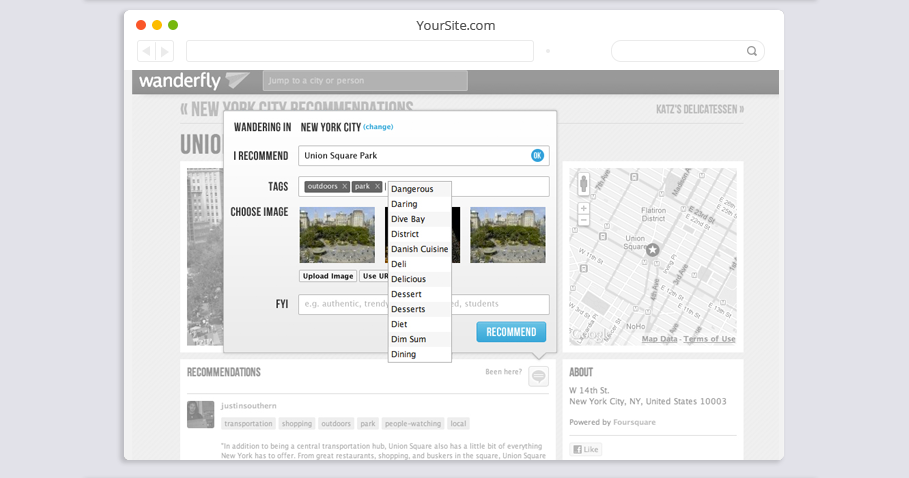The image size is (909, 478).
Task: Choose Danish Cuisine from suggestion menu
Action: 419,249
